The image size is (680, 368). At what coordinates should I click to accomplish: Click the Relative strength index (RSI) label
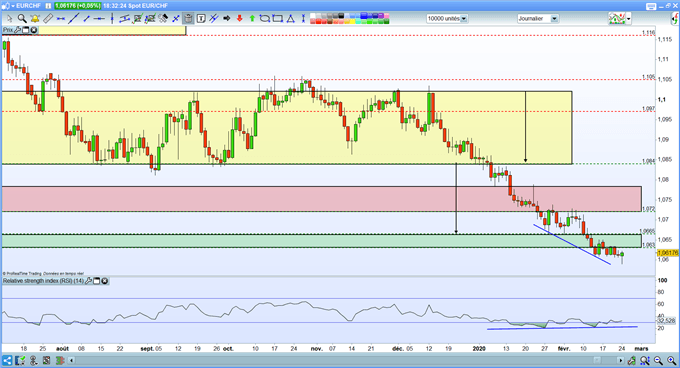pos(43,281)
